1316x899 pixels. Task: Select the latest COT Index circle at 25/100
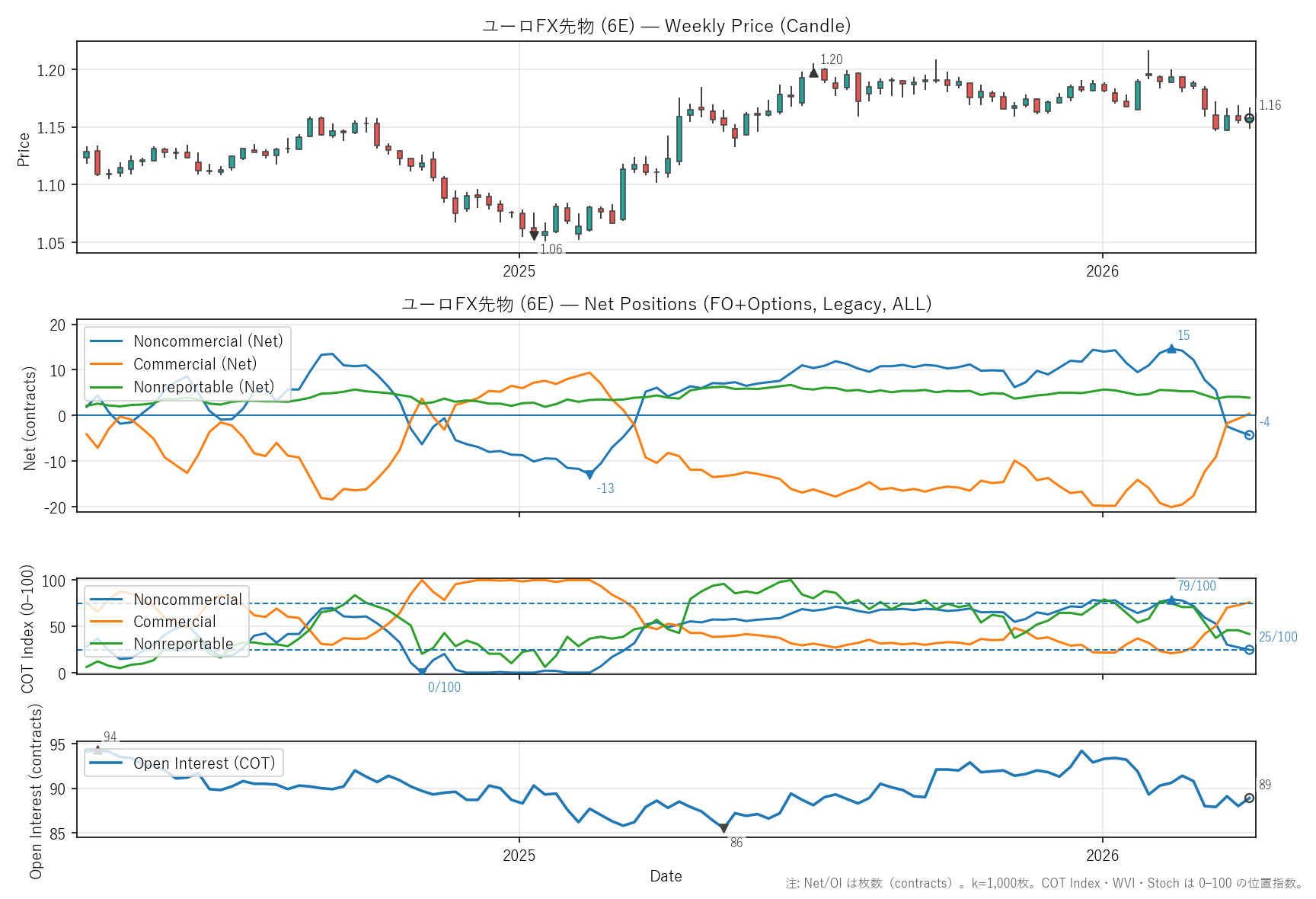[x=1249, y=650]
